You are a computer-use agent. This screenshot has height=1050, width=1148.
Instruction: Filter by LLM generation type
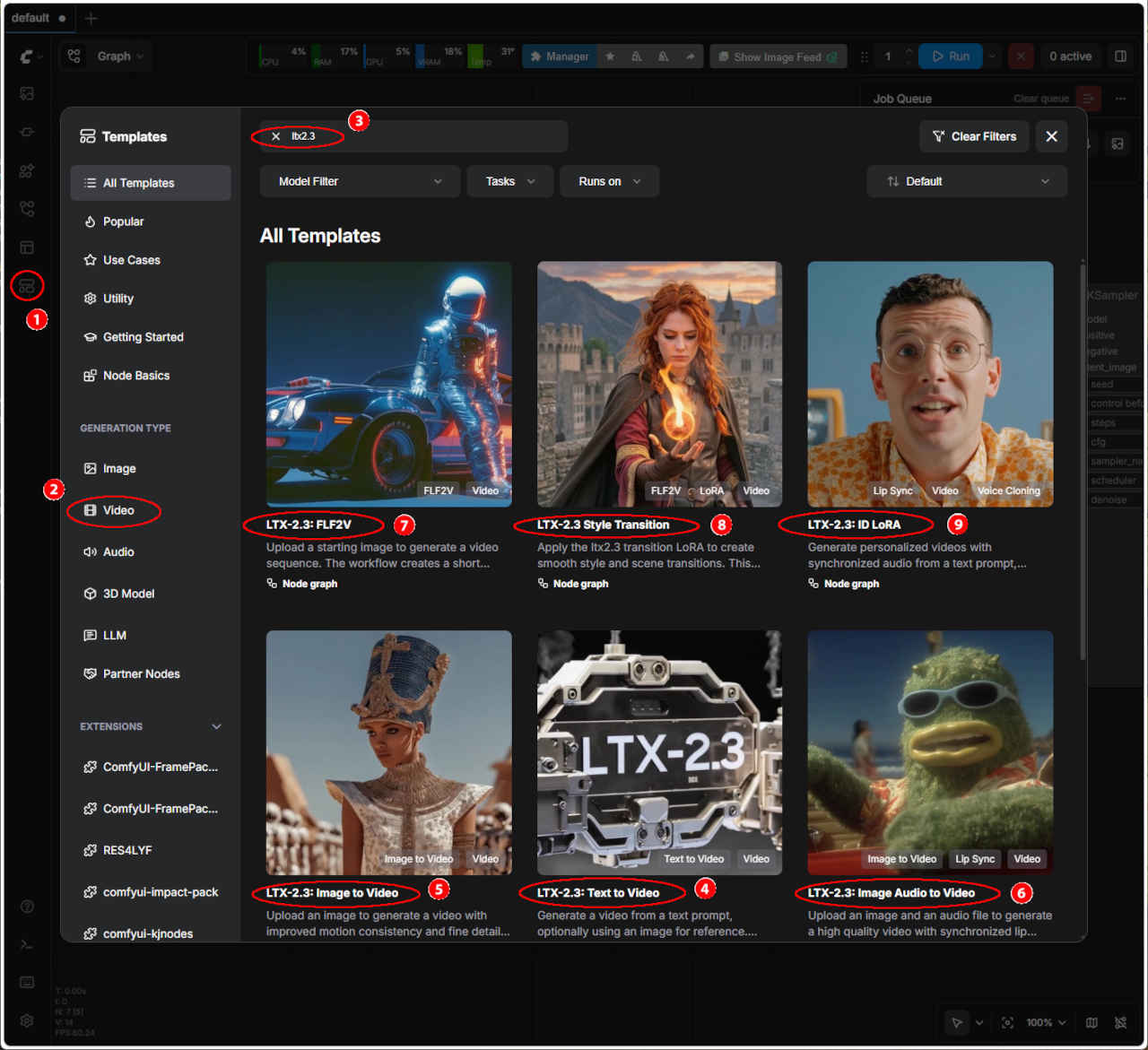tap(151, 636)
